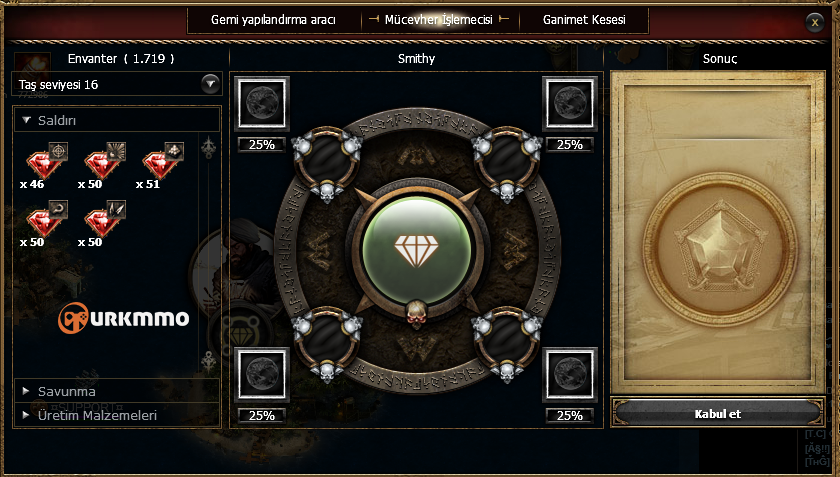Click the bottom-right empty stone slot box
840x477 pixels.
pos(570,375)
